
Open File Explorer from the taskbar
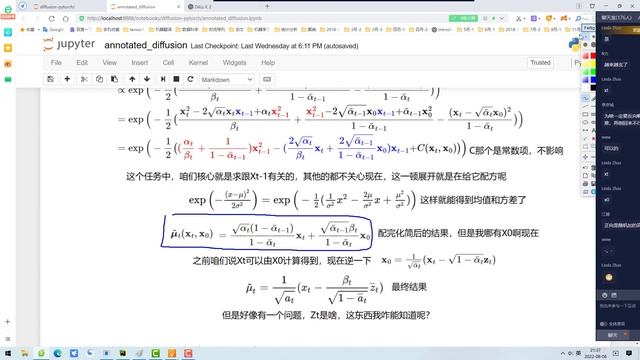tap(24, 353)
